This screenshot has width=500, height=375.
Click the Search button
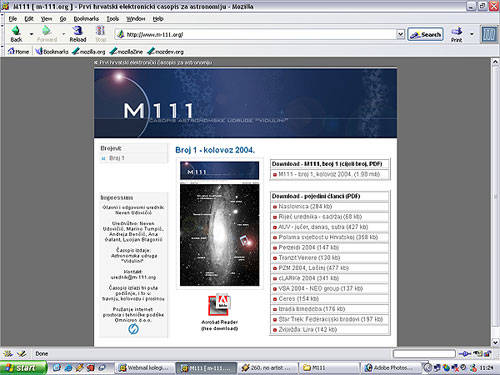[425, 34]
